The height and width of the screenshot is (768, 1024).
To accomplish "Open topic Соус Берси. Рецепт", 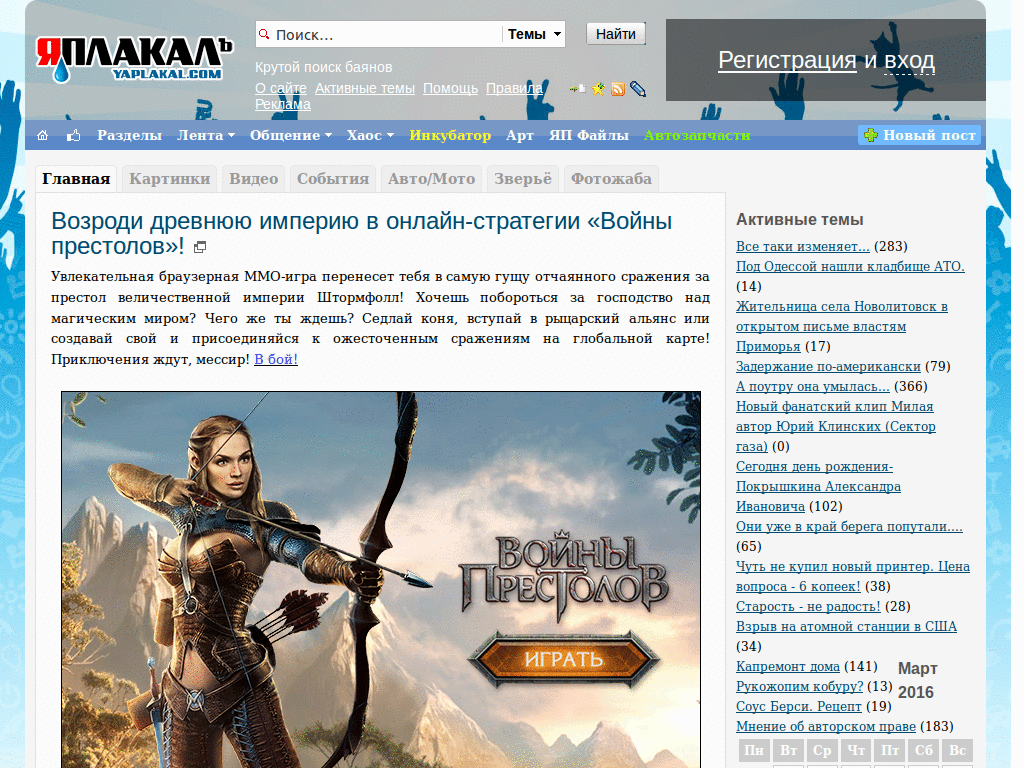I will pos(799,707).
